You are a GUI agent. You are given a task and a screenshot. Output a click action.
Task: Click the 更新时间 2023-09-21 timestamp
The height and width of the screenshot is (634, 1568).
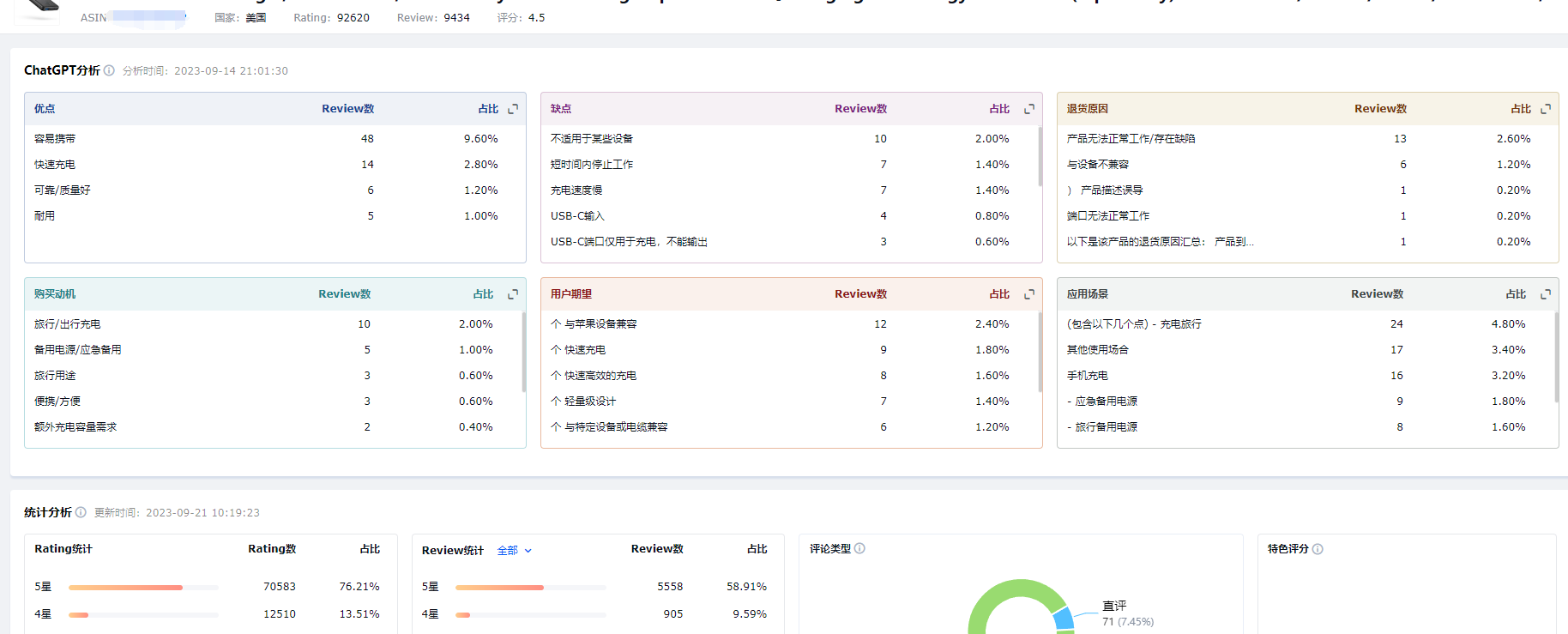point(177,513)
